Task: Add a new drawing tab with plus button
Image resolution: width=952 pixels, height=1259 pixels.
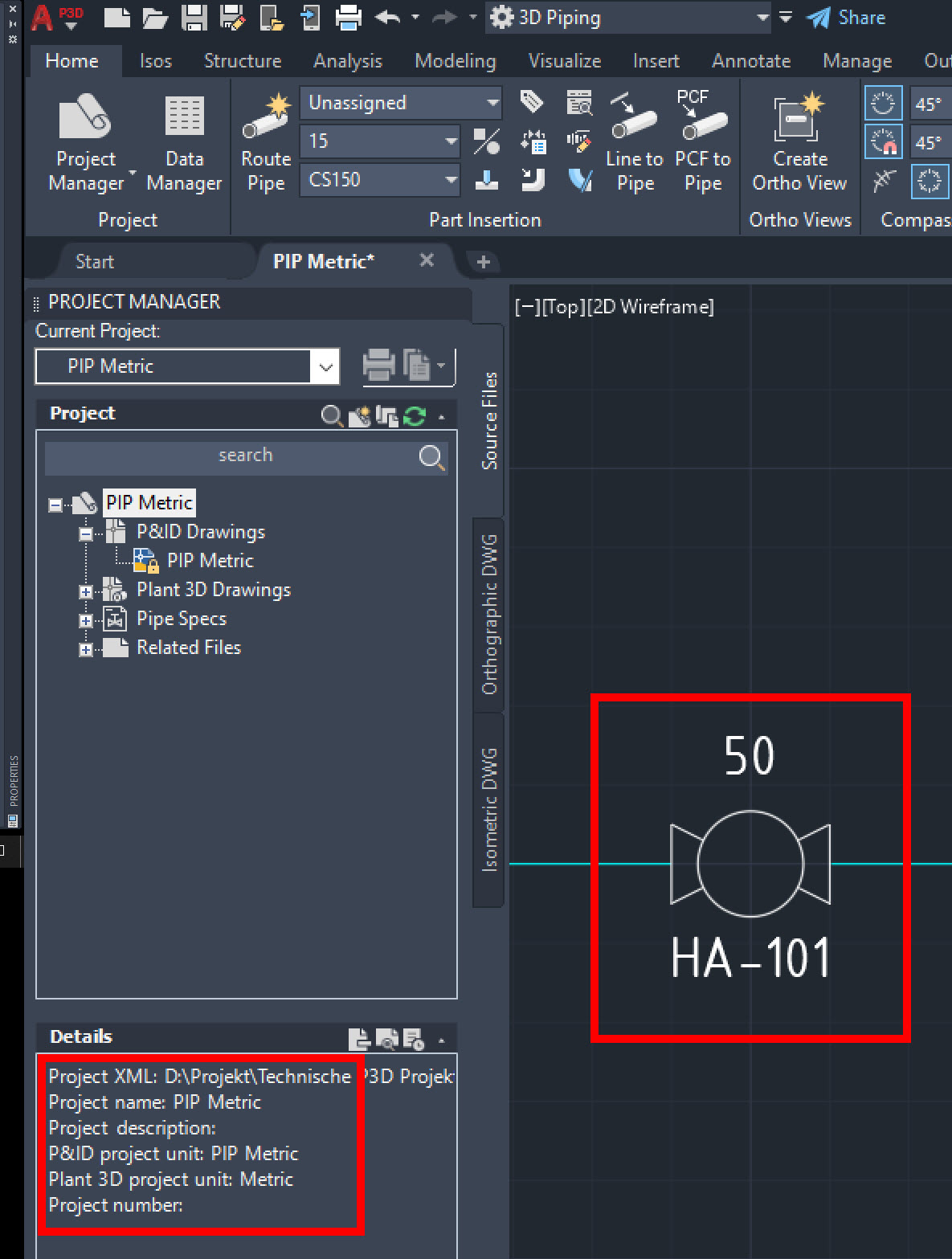Action: [x=483, y=262]
